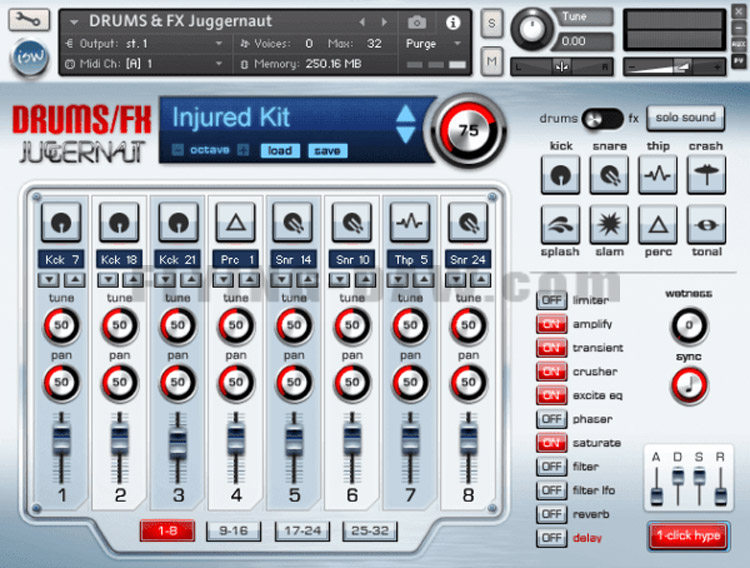
Task: Select the perc sound category icon
Action: point(658,224)
